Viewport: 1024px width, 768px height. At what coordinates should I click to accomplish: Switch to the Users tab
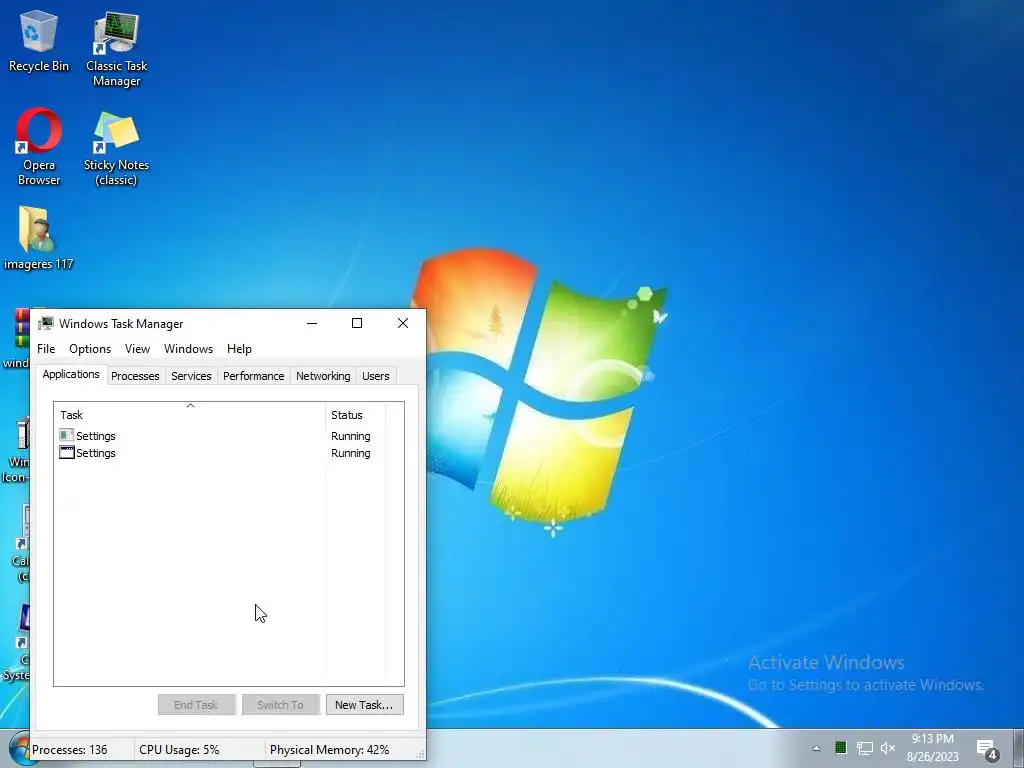376,376
